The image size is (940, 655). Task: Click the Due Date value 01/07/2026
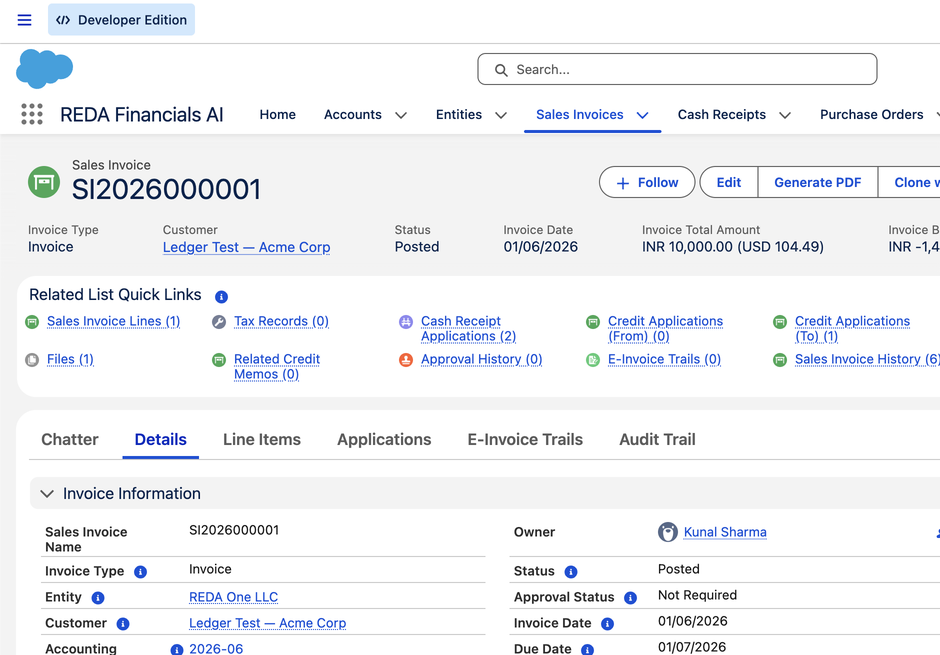(692, 647)
